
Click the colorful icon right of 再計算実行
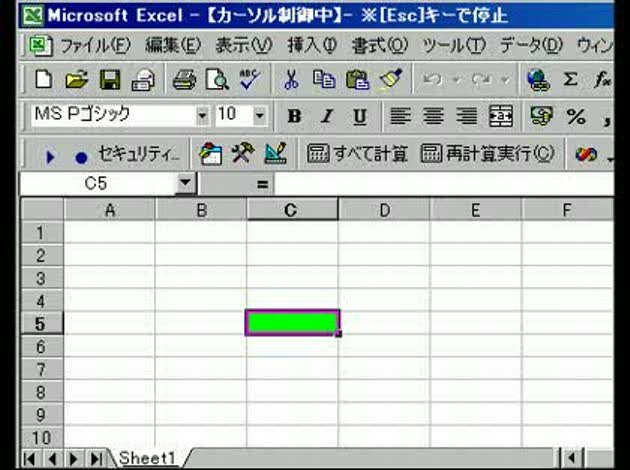point(586,154)
